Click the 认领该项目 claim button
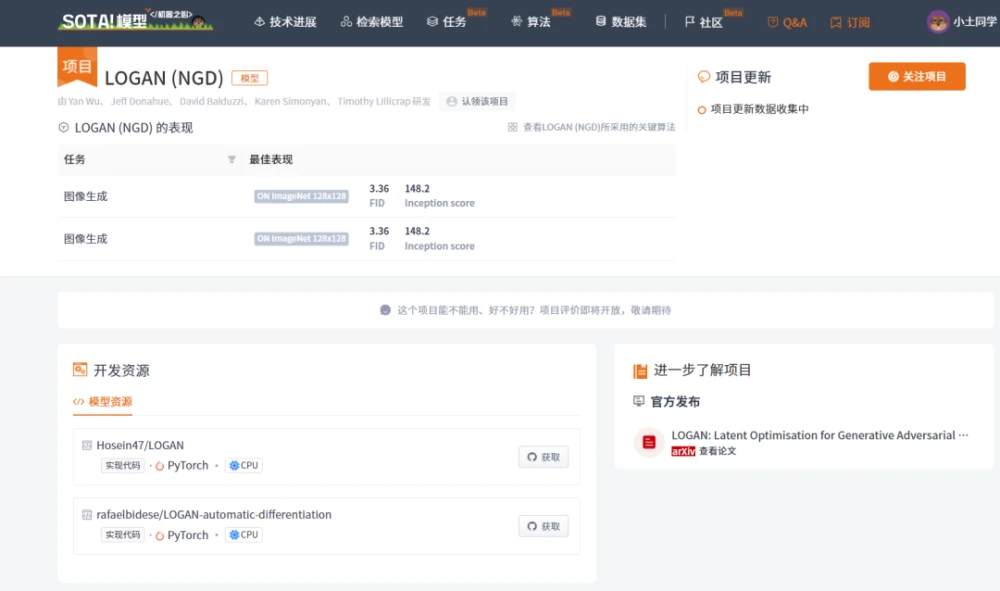1000x591 pixels. click(477, 101)
